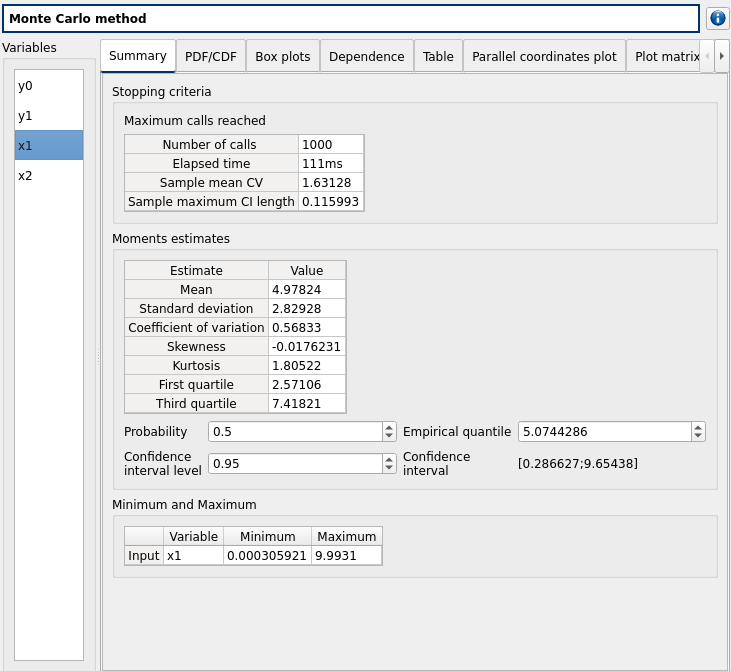
Task: Increase the Probability value
Action: [389, 427]
